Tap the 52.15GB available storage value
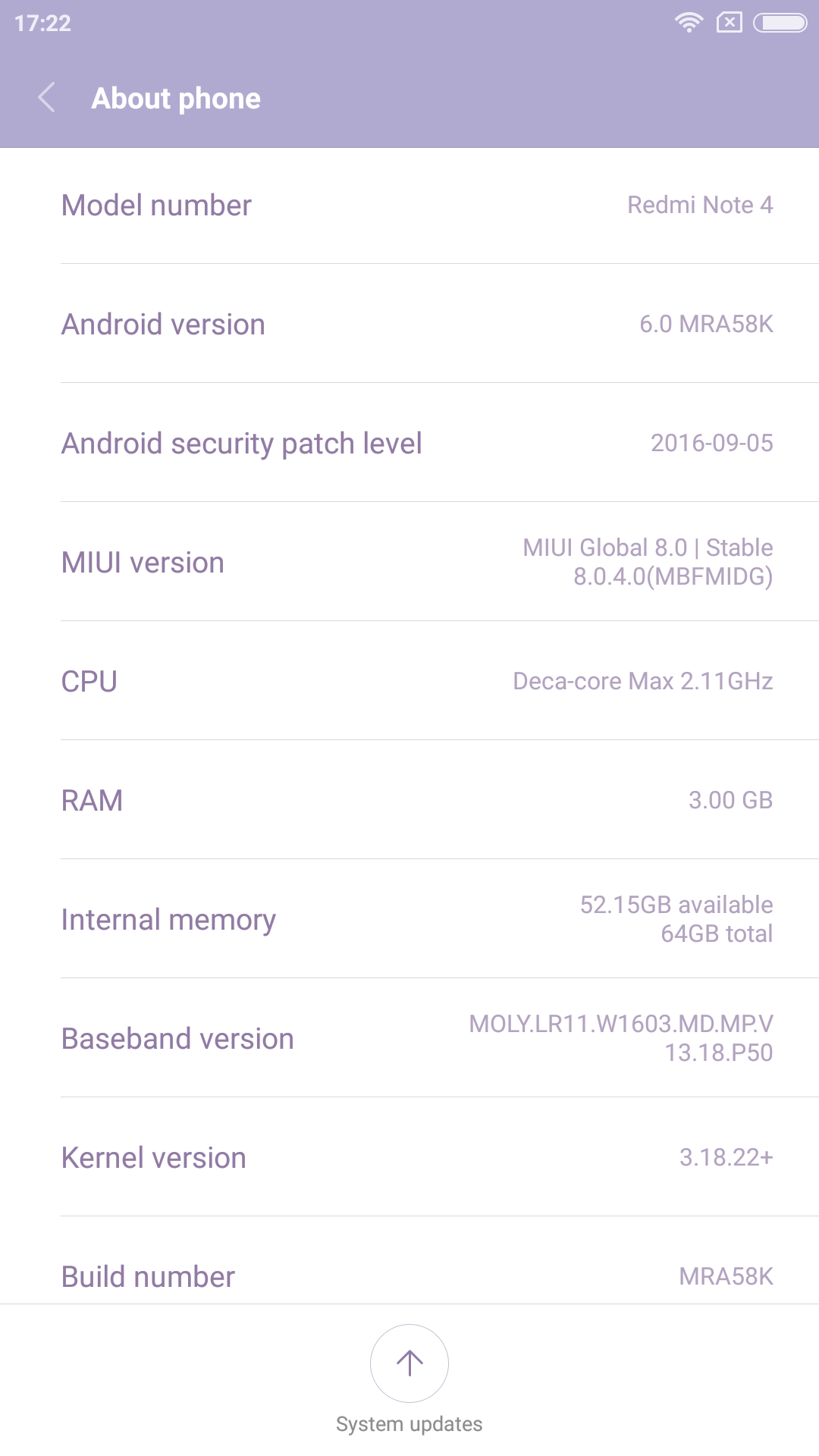The width and height of the screenshot is (819, 1456). (x=676, y=905)
